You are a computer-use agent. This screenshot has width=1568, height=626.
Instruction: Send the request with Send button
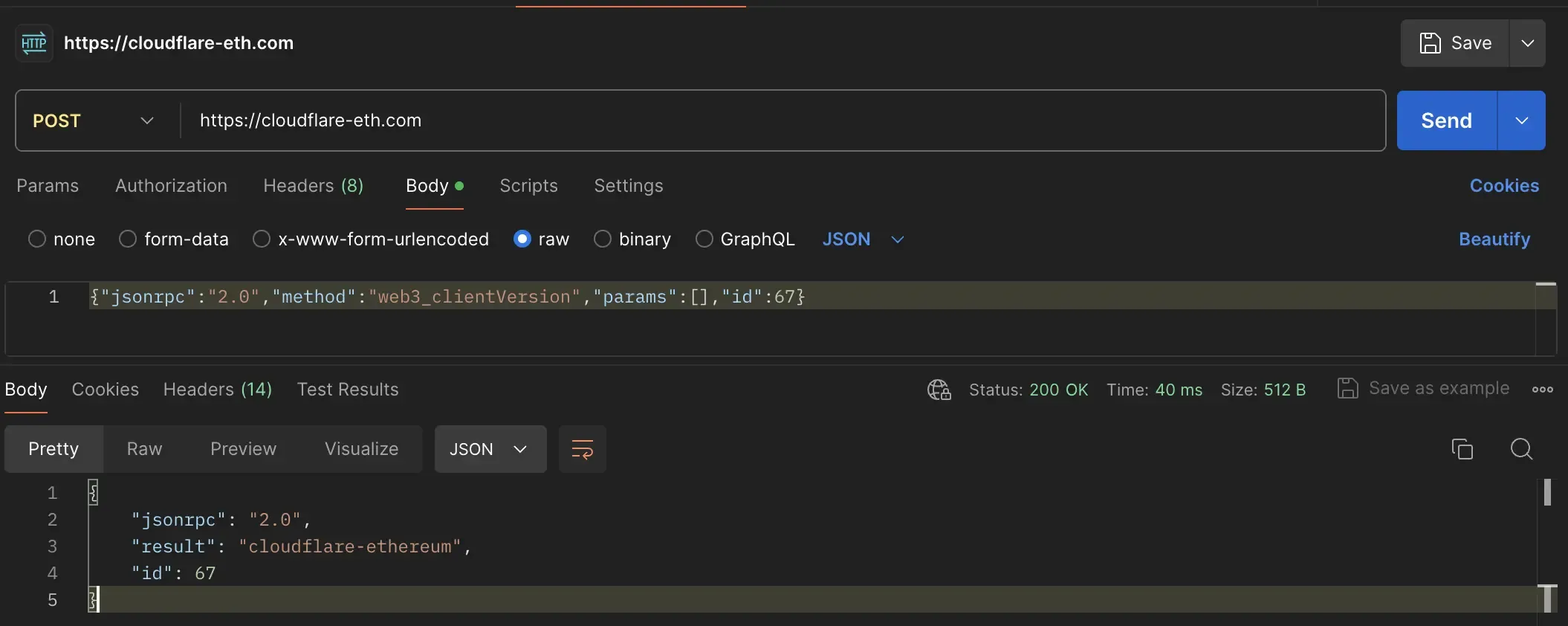click(x=1445, y=120)
